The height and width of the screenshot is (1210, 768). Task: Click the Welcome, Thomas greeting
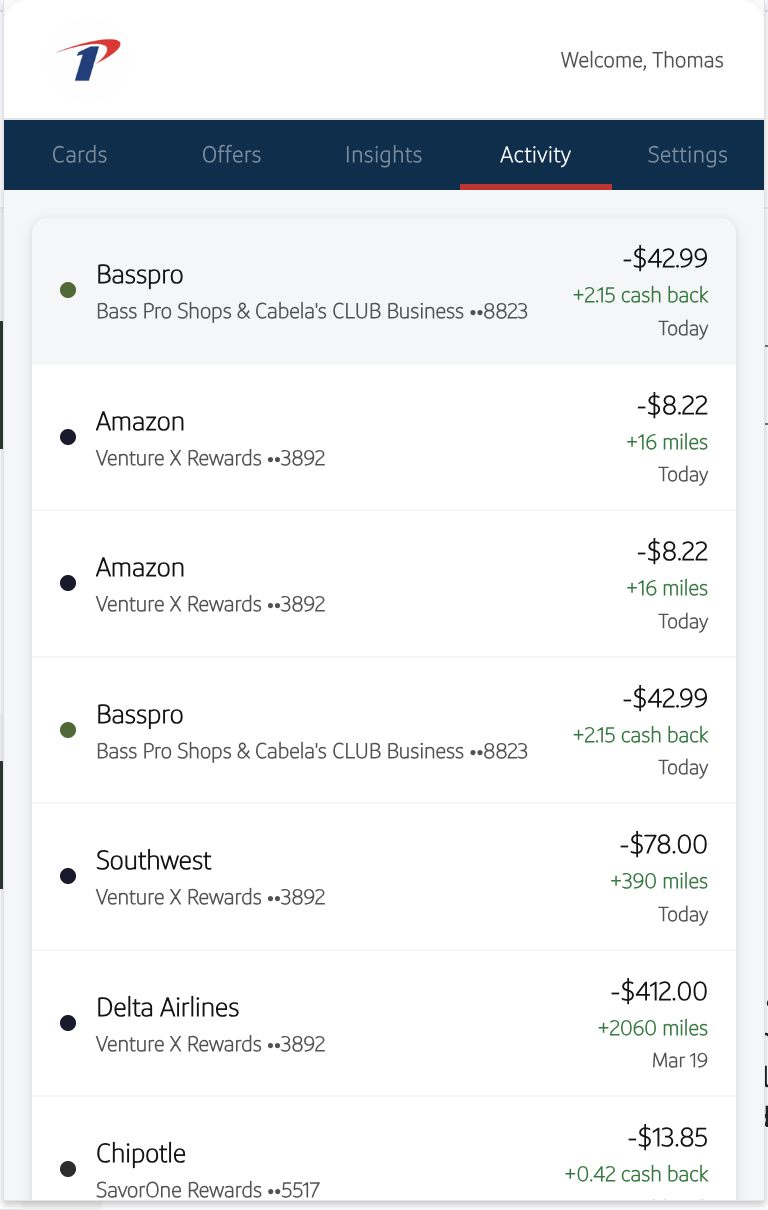pyautogui.click(x=642, y=60)
